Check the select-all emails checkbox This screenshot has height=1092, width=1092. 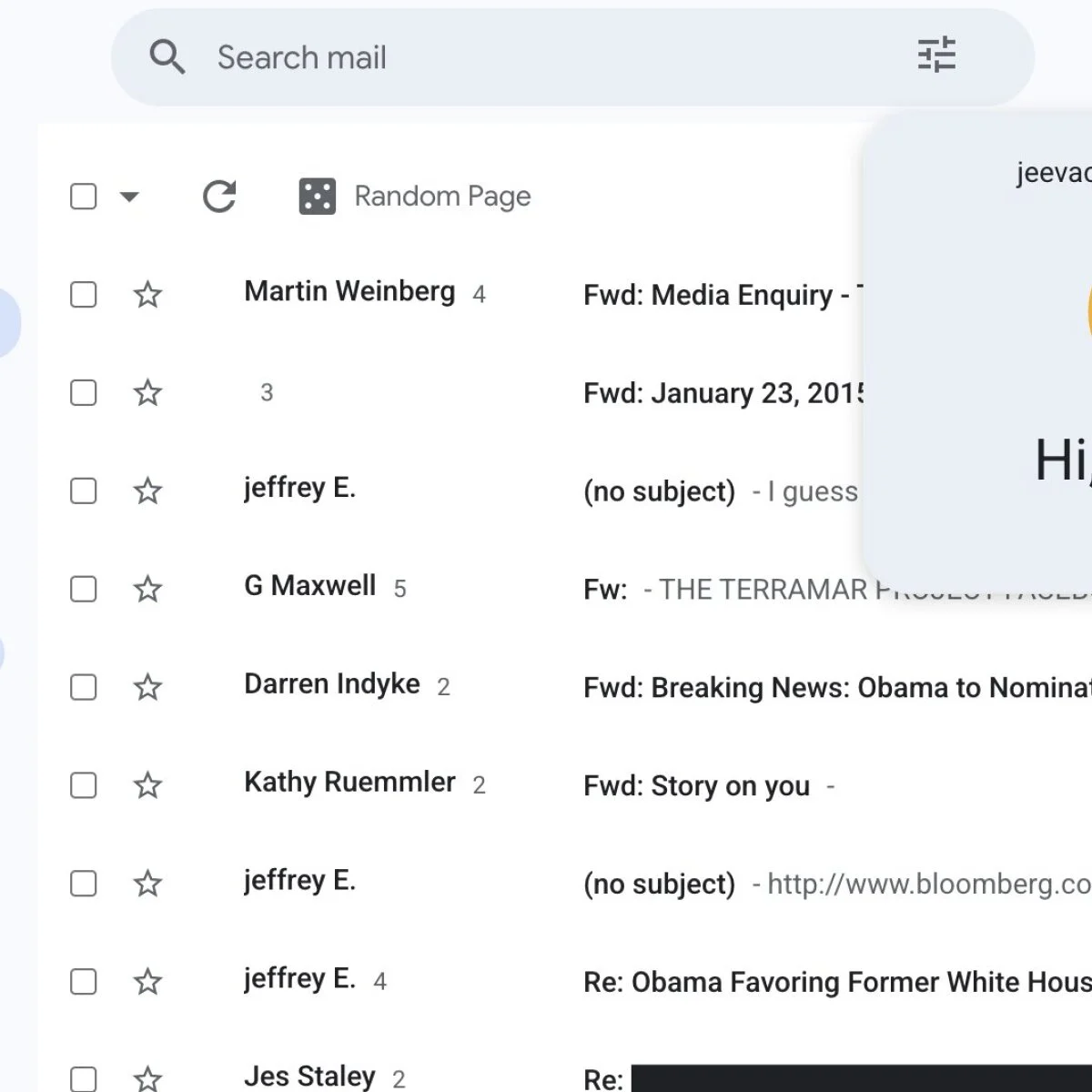coord(83,196)
